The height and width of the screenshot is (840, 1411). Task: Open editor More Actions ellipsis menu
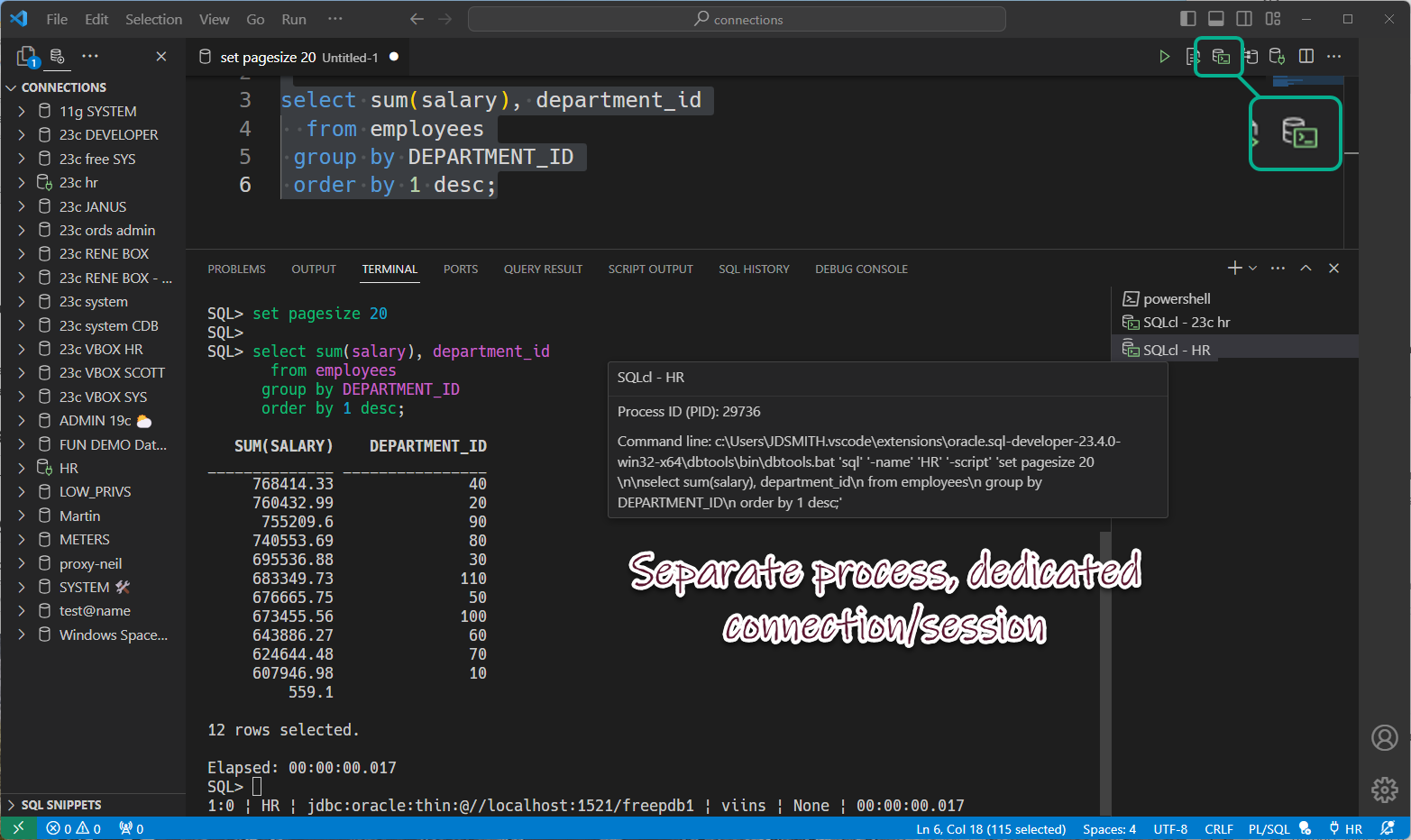[1334, 57]
